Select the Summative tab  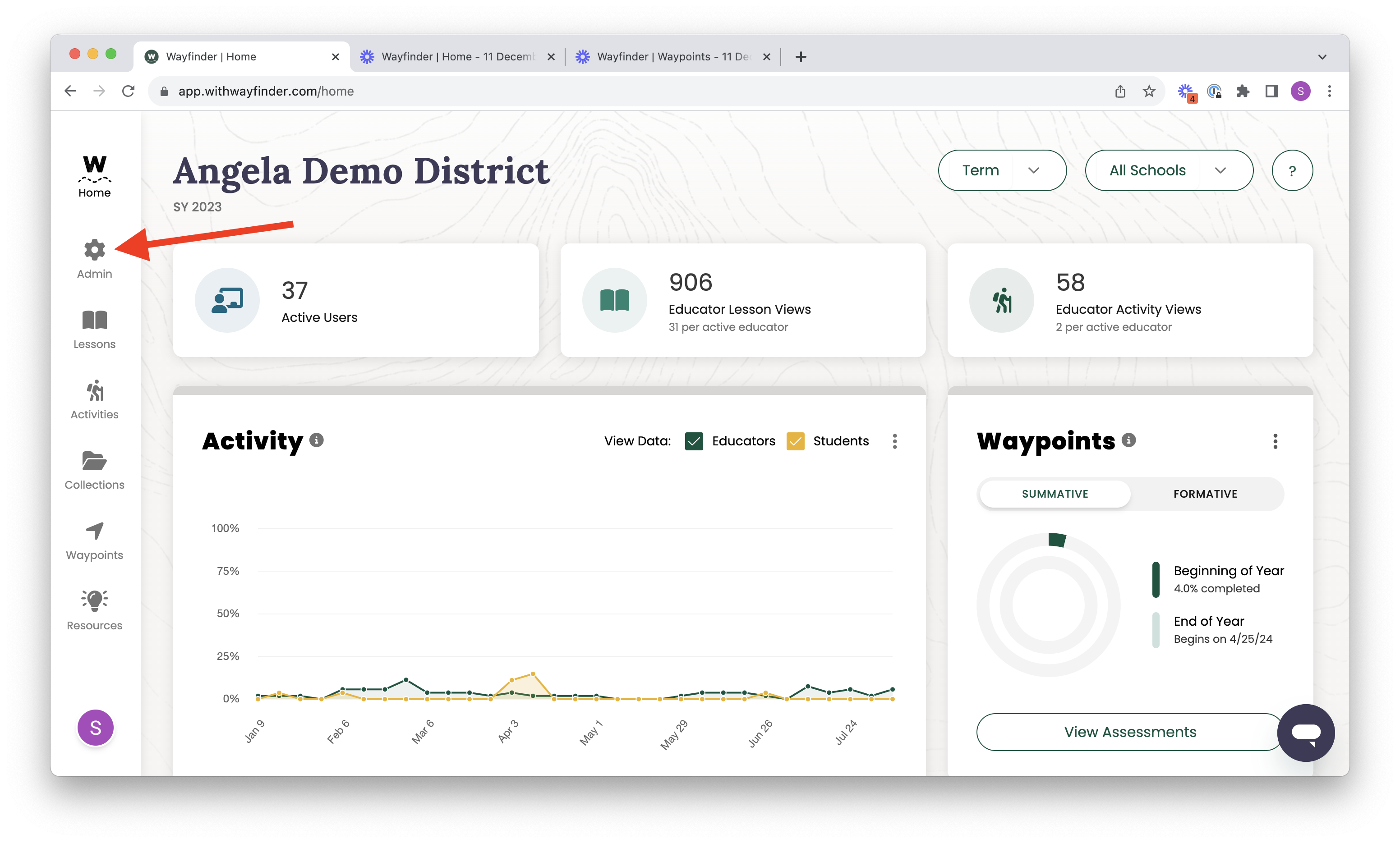coord(1055,494)
